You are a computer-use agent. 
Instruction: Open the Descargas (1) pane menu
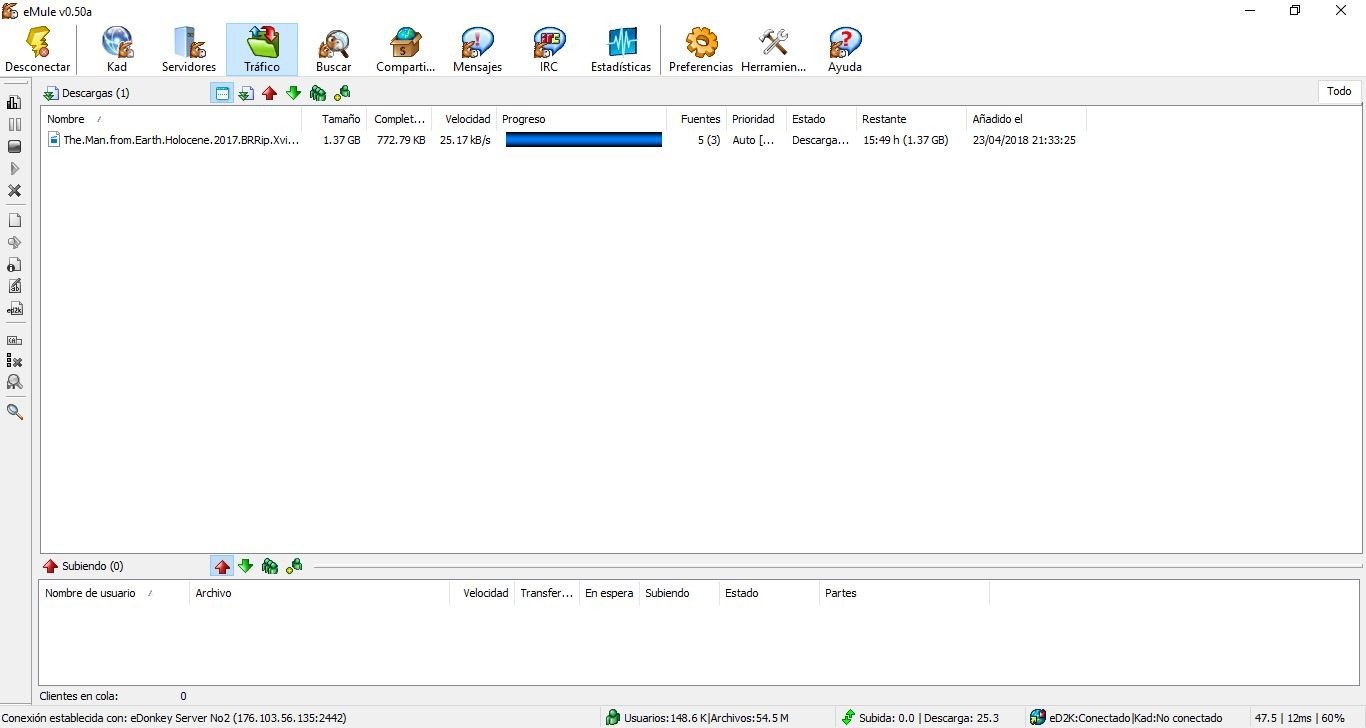pyautogui.click(x=86, y=93)
